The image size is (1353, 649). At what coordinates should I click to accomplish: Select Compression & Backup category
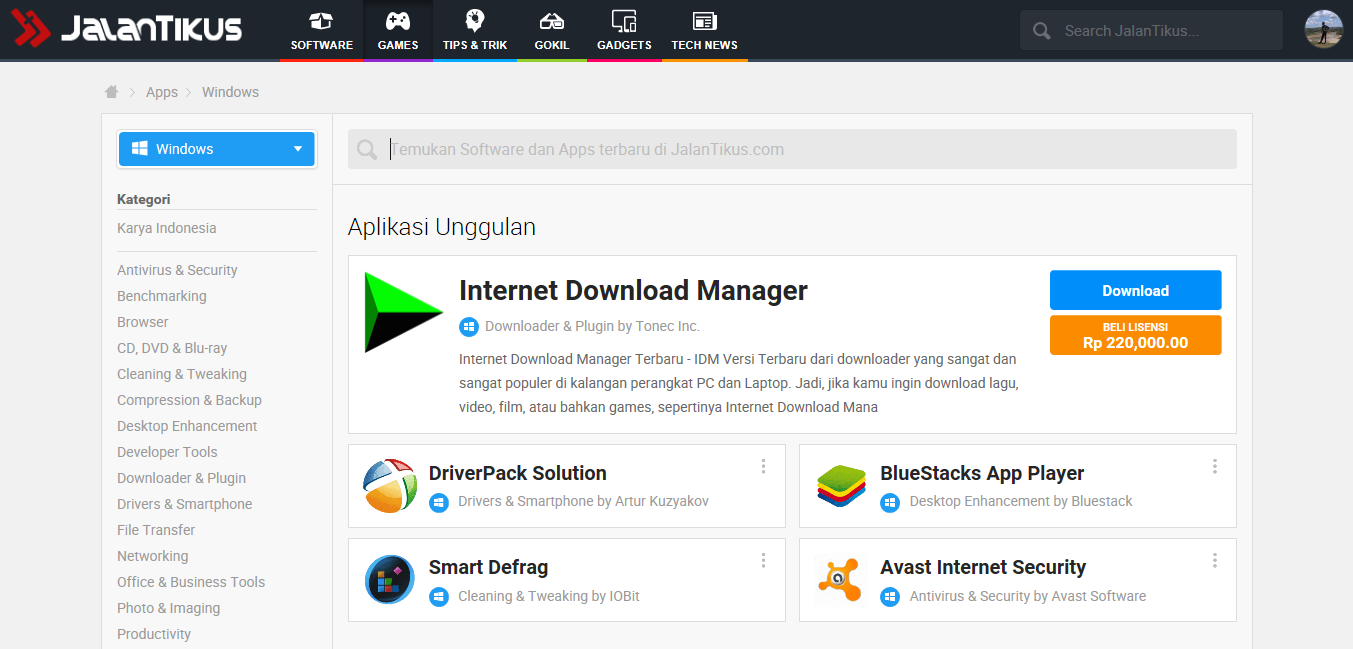pos(189,400)
